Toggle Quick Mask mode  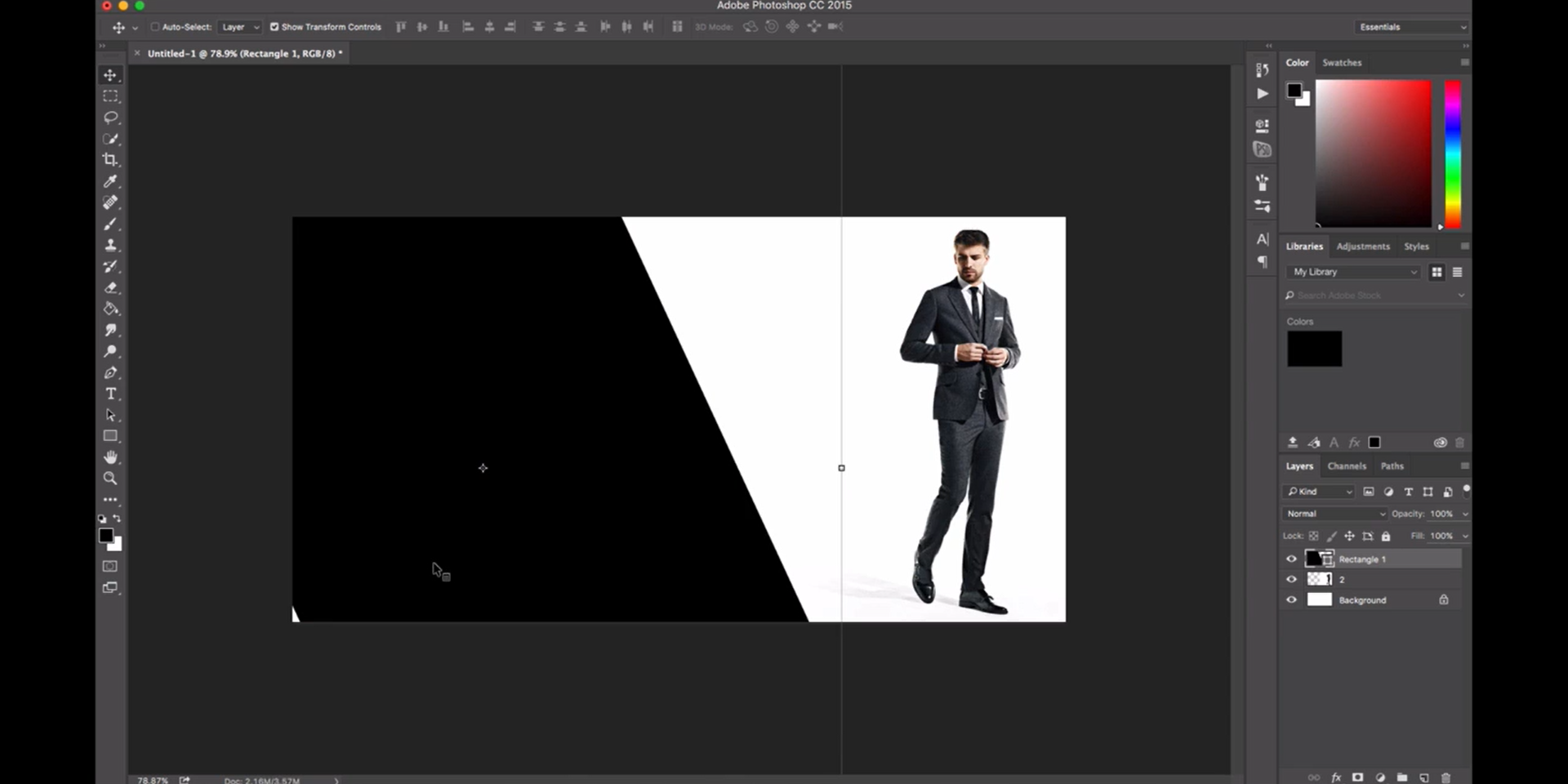coord(110,566)
